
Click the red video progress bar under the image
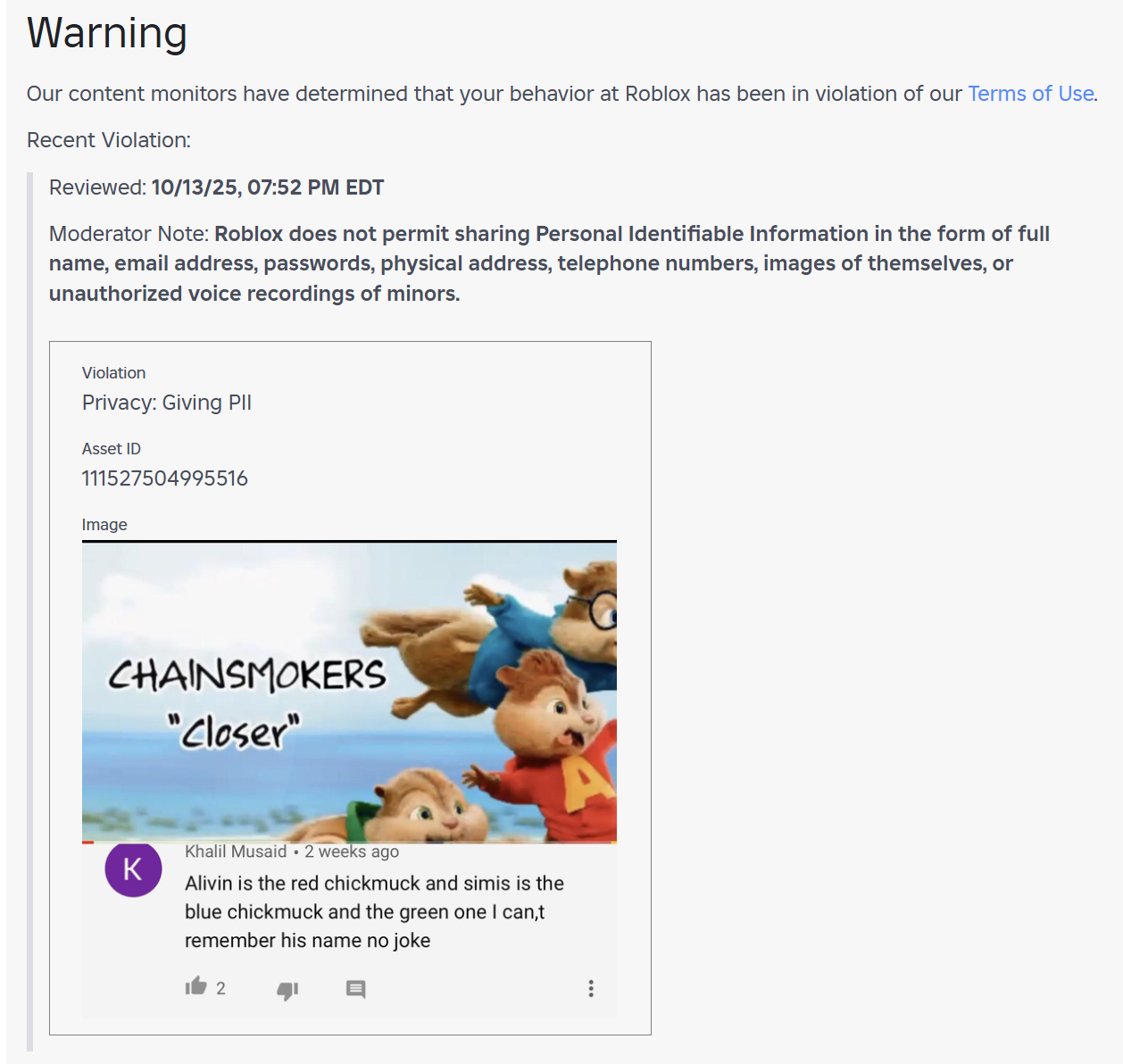click(x=87, y=842)
